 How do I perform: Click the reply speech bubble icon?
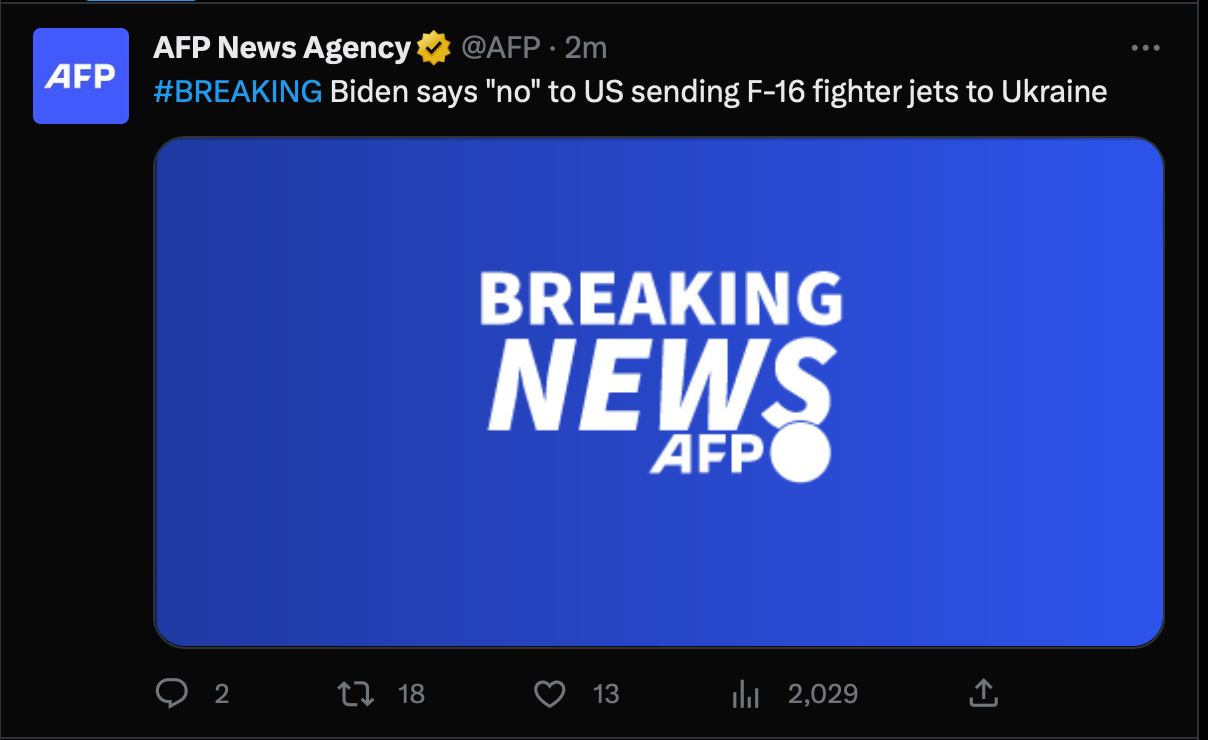[x=173, y=693]
